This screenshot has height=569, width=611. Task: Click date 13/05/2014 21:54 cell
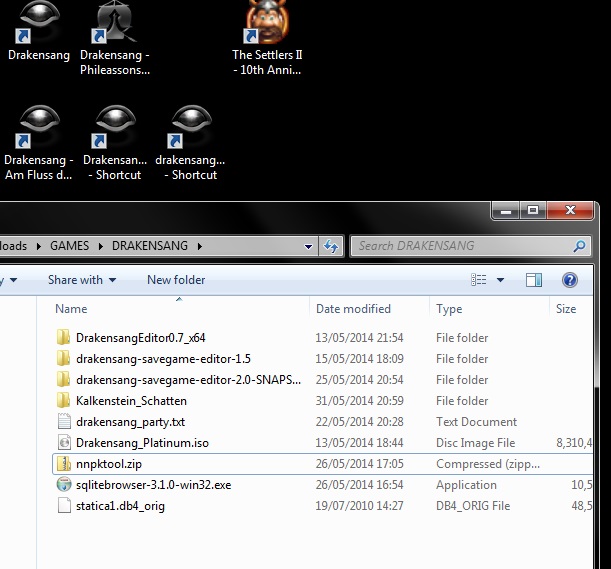(x=359, y=338)
